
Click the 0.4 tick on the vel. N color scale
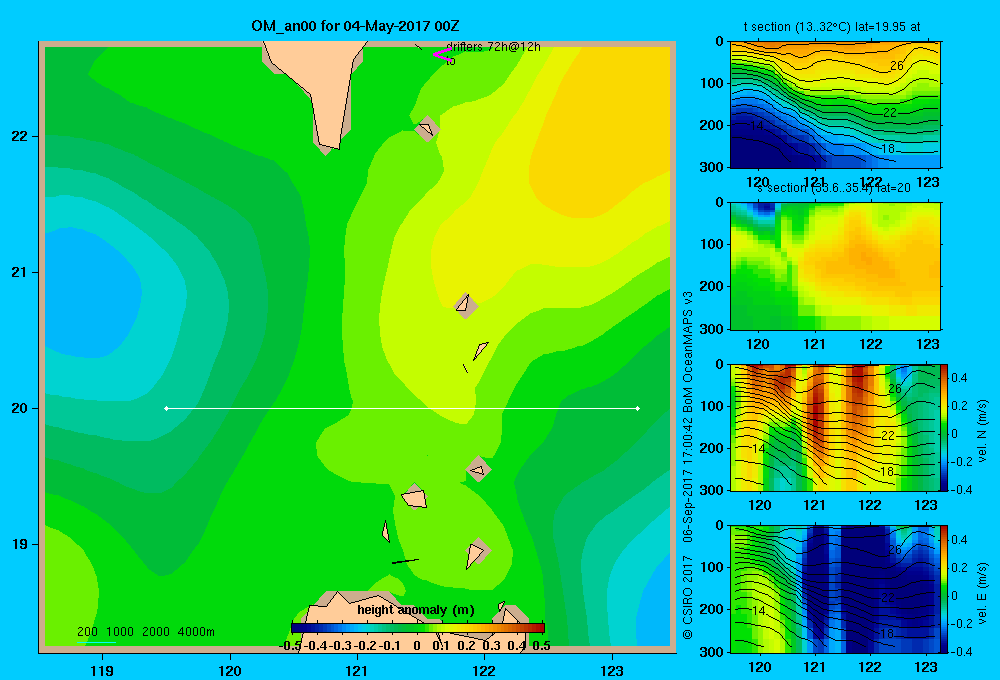point(959,378)
